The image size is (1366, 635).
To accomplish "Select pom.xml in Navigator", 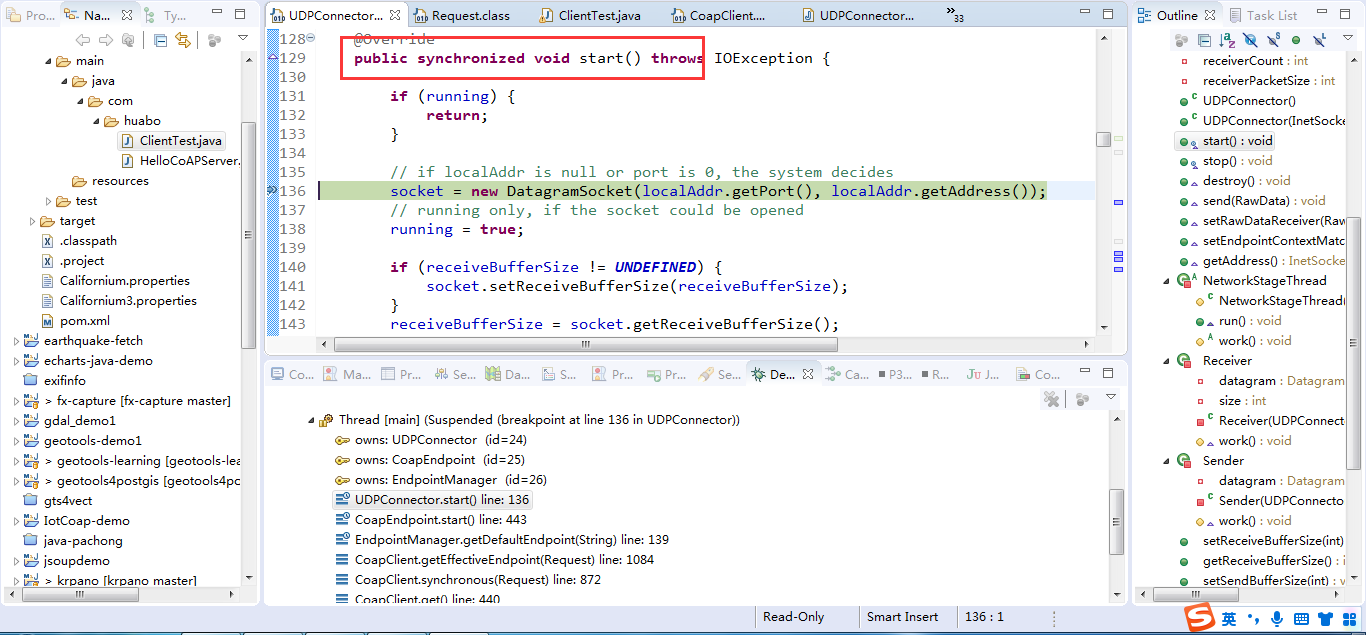I will pos(75,321).
